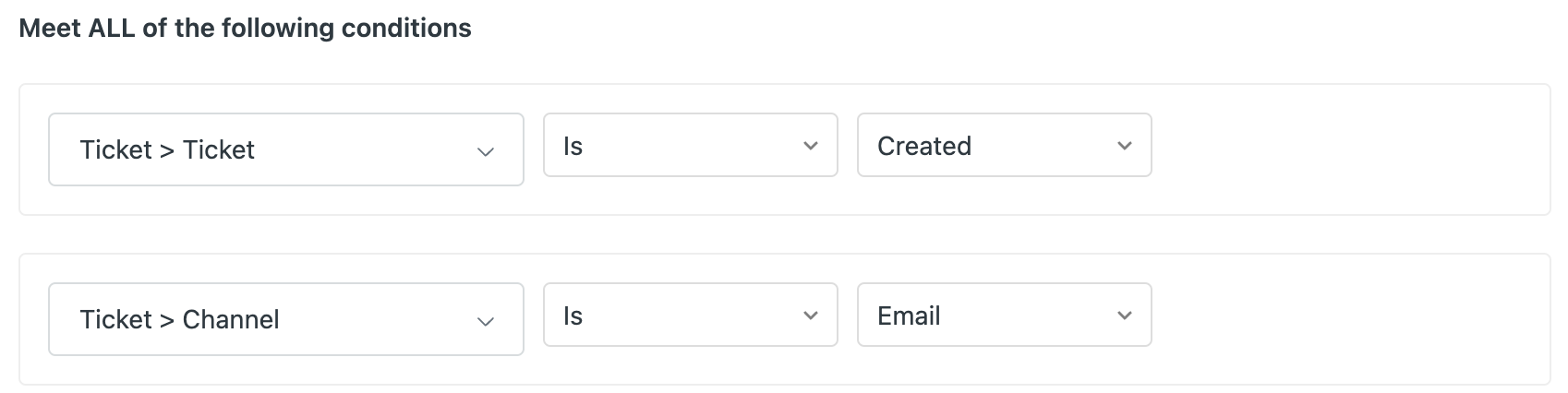Screen dimensions: 1568x393
Task: Click the "Ticket > Channel" text label
Action: [x=179, y=319]
